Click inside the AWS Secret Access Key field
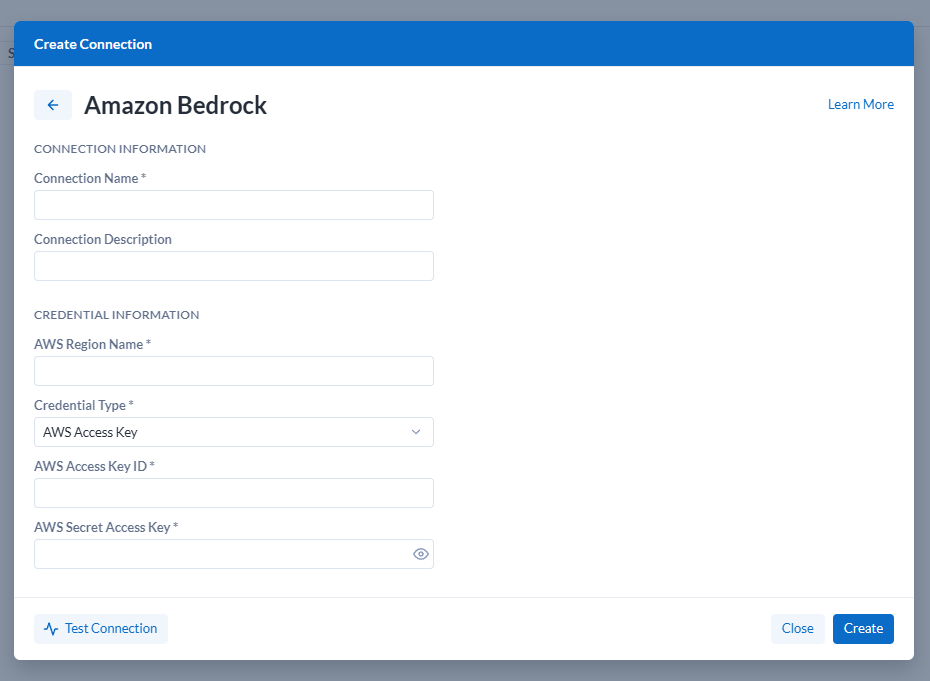The height and width of the screenshot is (681, 930). click(x=222, y=554)
